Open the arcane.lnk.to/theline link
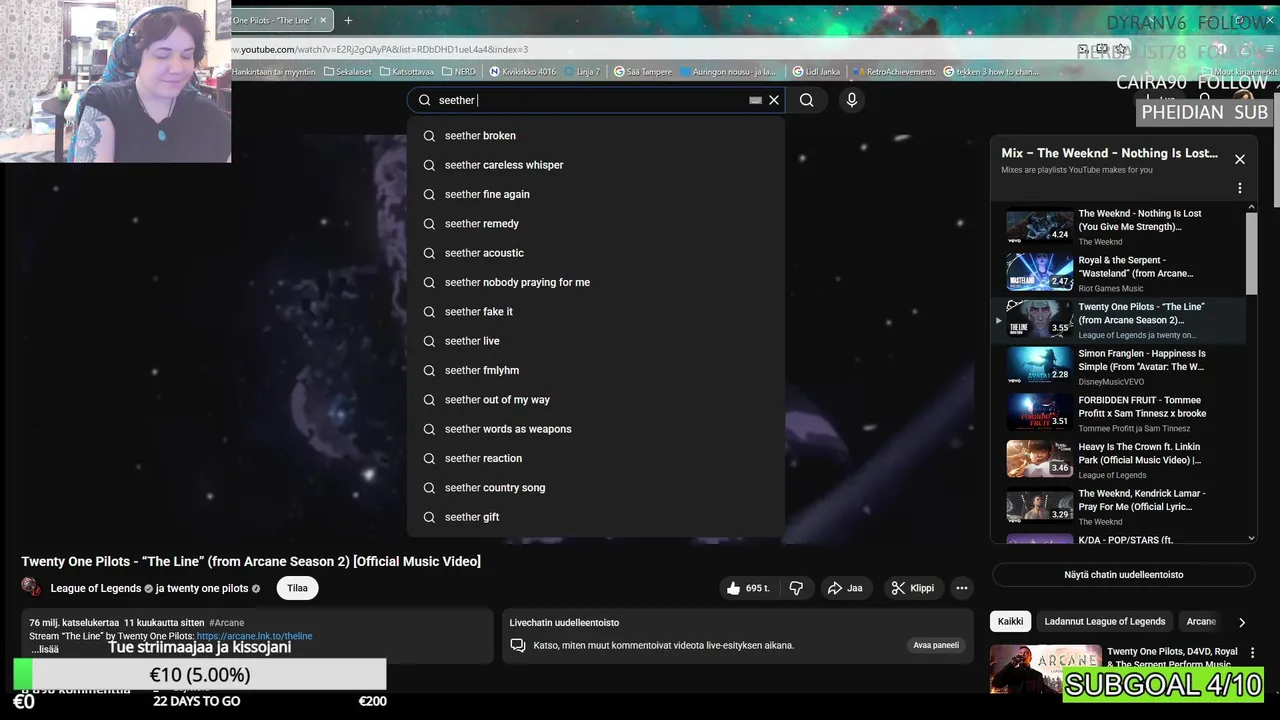The width and height of the screenshot is (1280, 720). pyautogui.click(x=255, y=636)
